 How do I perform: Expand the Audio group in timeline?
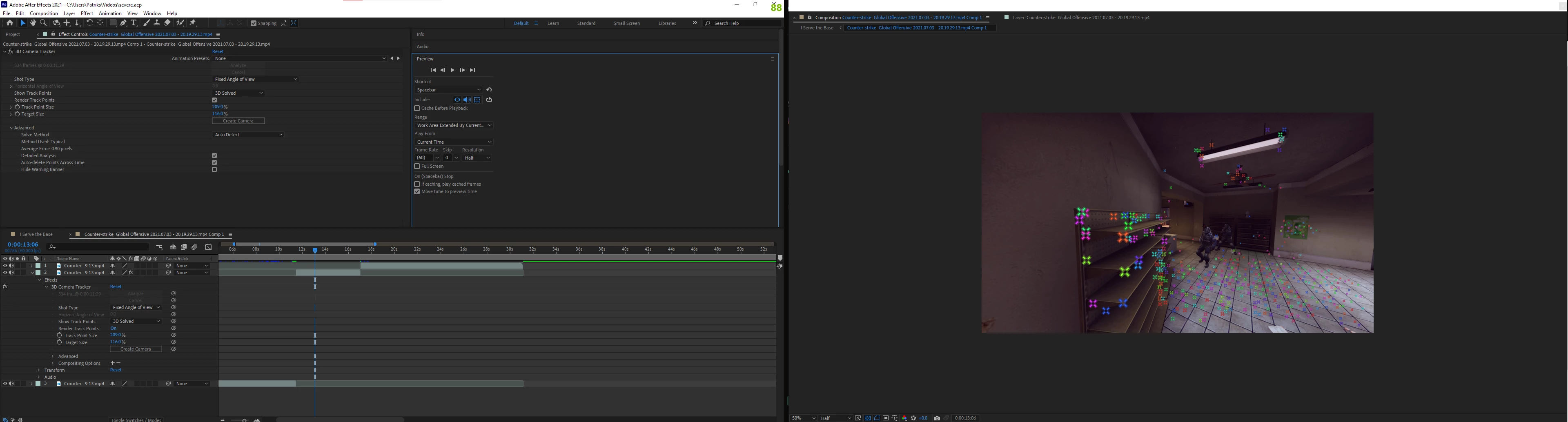(39, 377)
